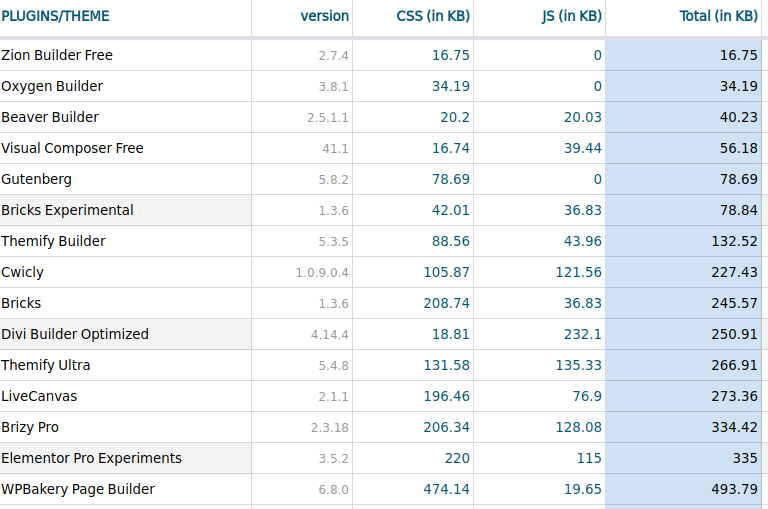
Task: Click JS value 128.08 for Brizy Pro
Action: 578,427
